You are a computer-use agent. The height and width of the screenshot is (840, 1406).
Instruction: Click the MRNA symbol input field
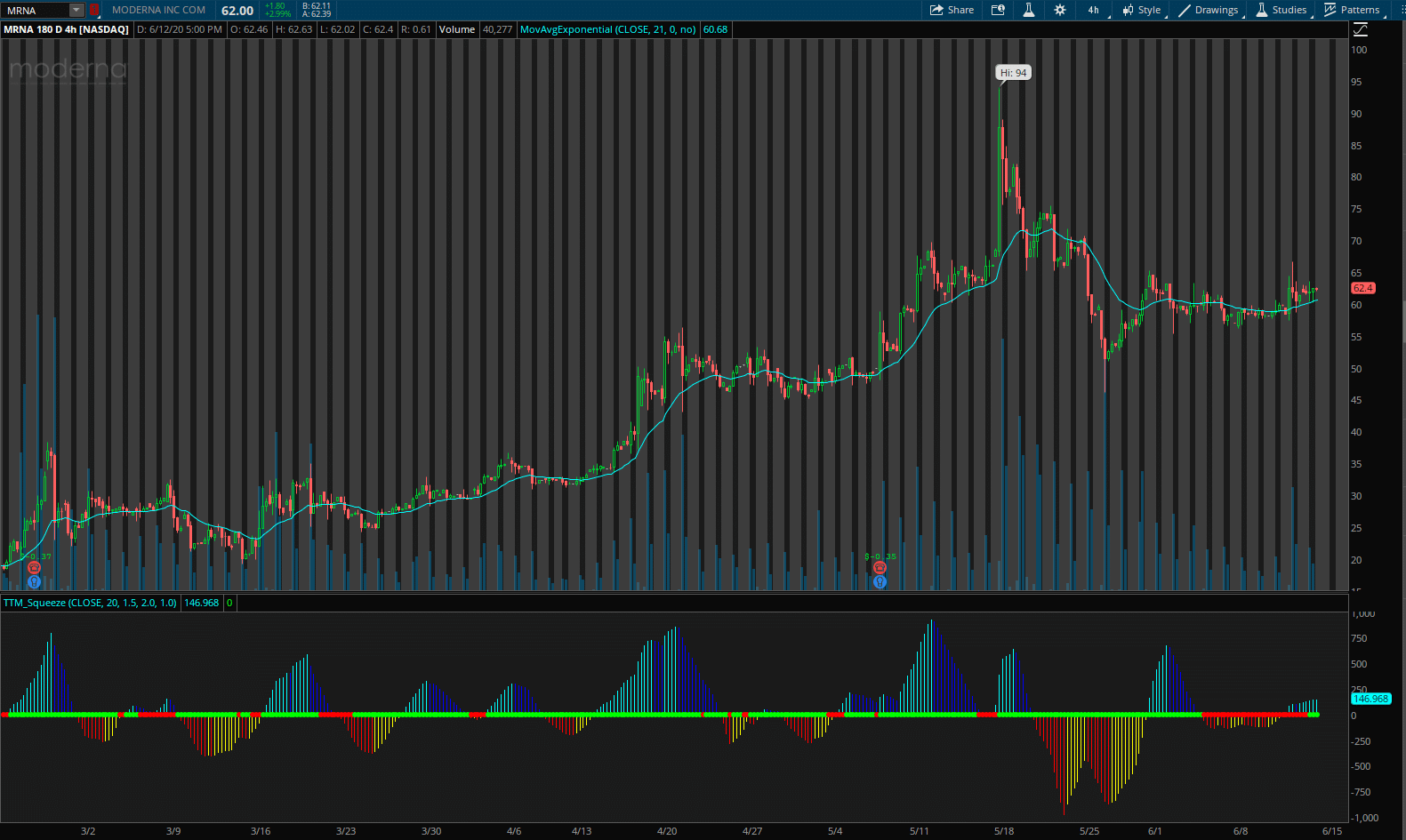[x=36, y=11]
